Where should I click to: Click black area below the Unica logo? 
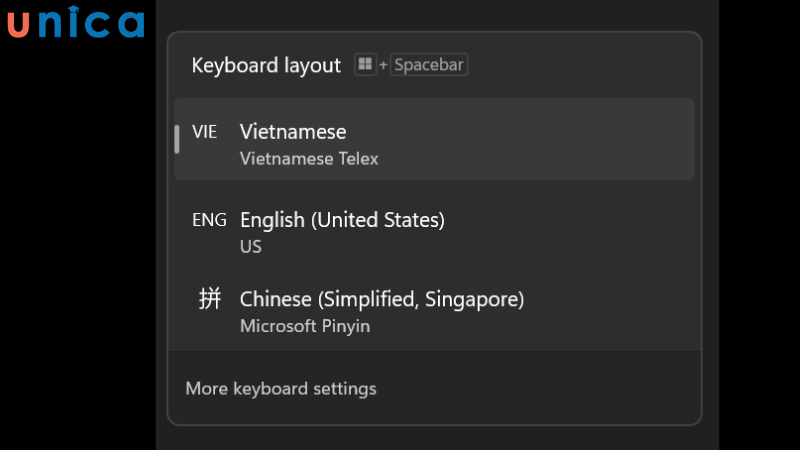coord(76,250)
